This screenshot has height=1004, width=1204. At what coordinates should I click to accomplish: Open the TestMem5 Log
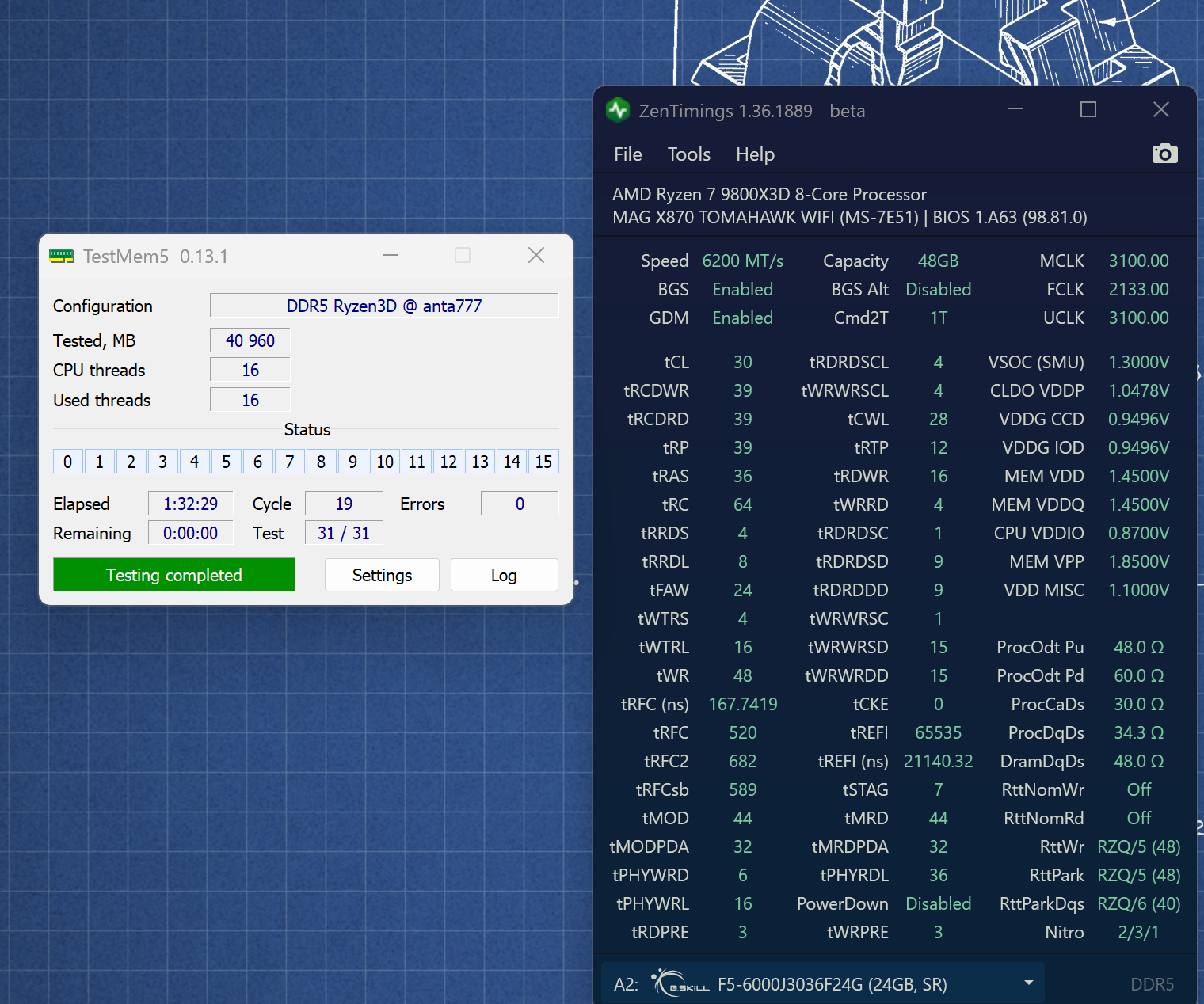click(504, 575)
